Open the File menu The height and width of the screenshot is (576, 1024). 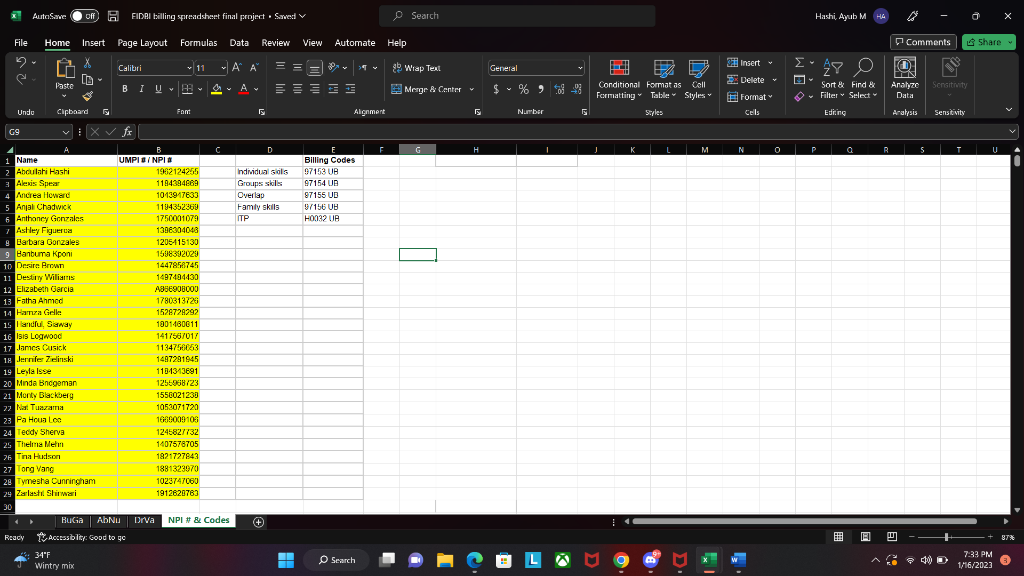pyautogui.click(x=21, y=42)
